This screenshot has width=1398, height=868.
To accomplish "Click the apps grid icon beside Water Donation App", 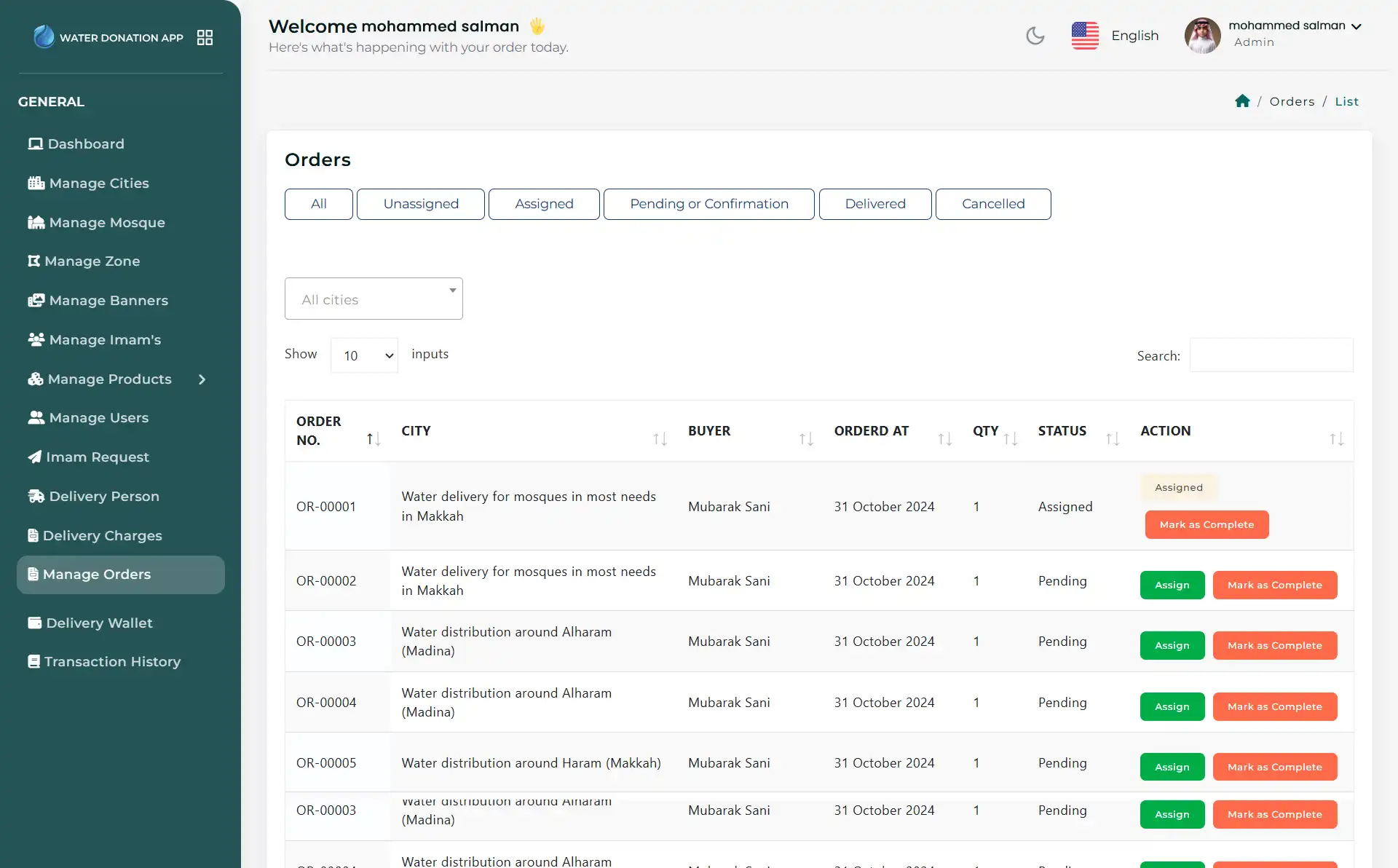I will point(205,37).
